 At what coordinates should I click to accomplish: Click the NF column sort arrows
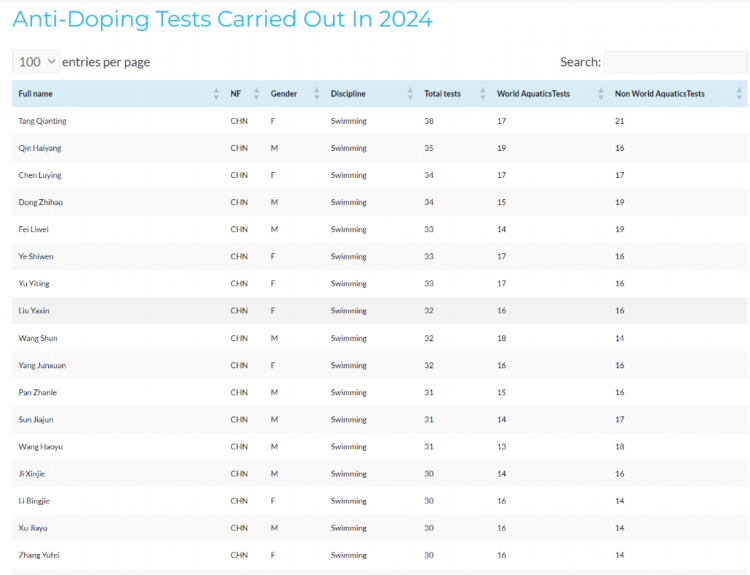[x=257, y=94]
